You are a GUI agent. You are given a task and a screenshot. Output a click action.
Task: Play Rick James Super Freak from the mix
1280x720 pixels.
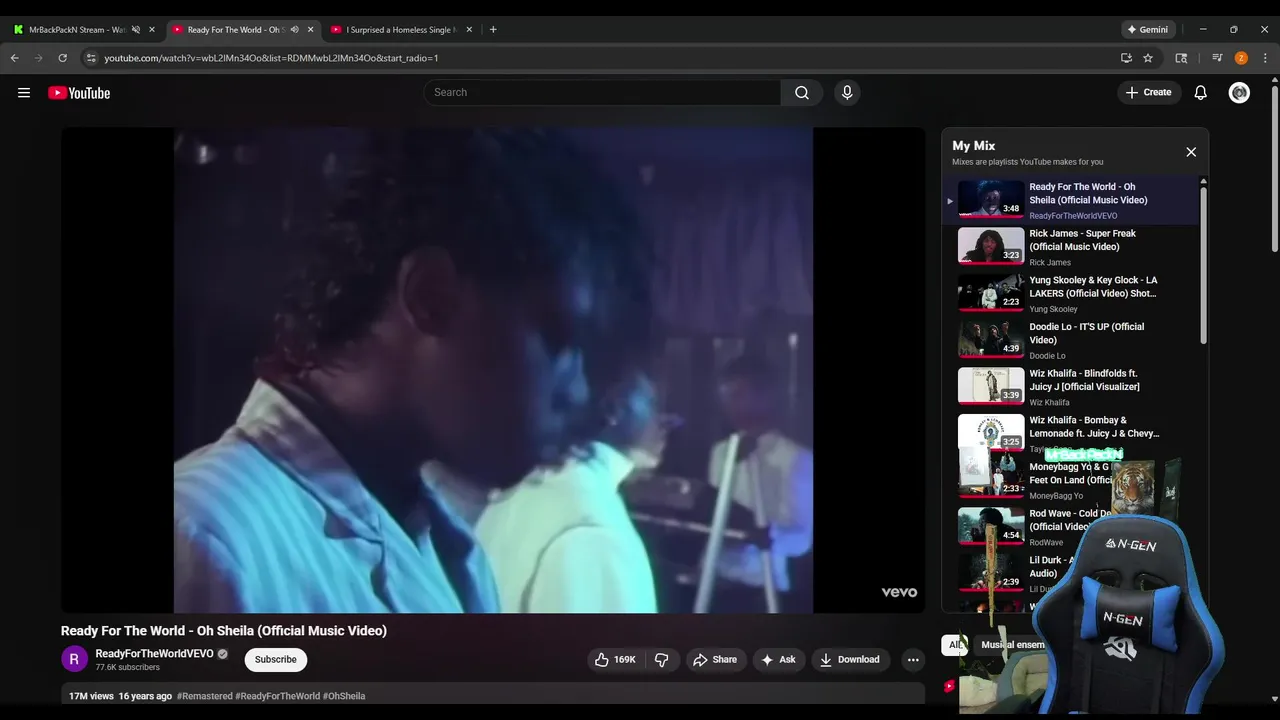coord(1070,247)
